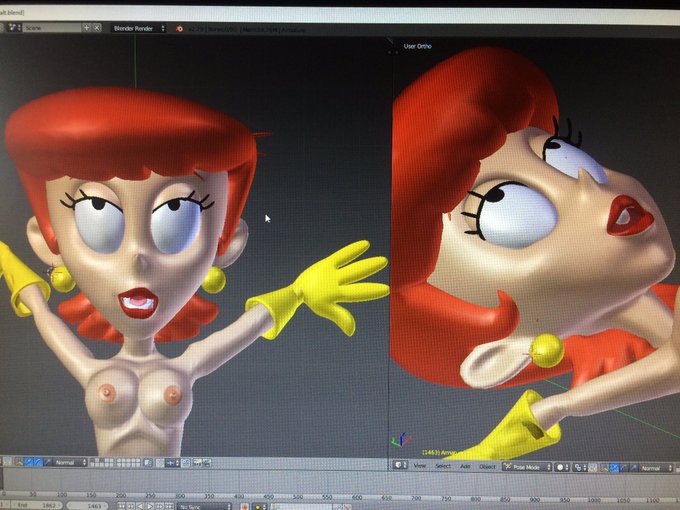Click the current frame field showing 1463
This screenshot has width=680, height=510.
click(x=87, y=506)
